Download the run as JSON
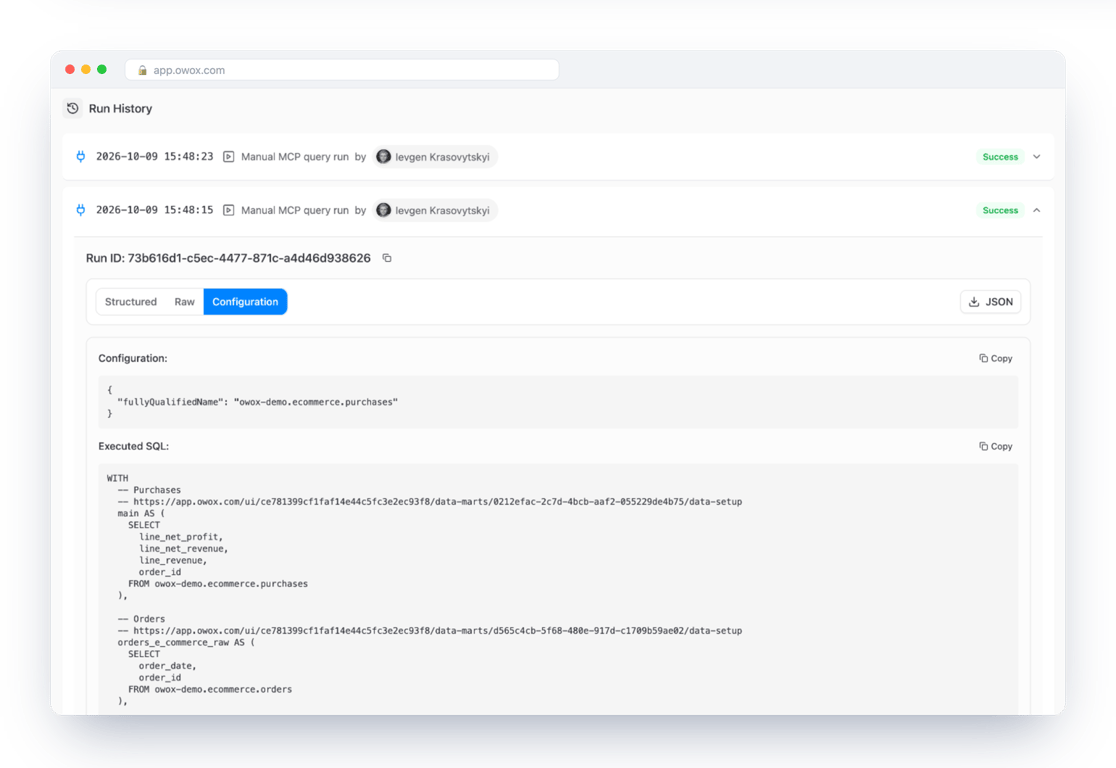The image size is (1116, 768). (x=991, y=302)
